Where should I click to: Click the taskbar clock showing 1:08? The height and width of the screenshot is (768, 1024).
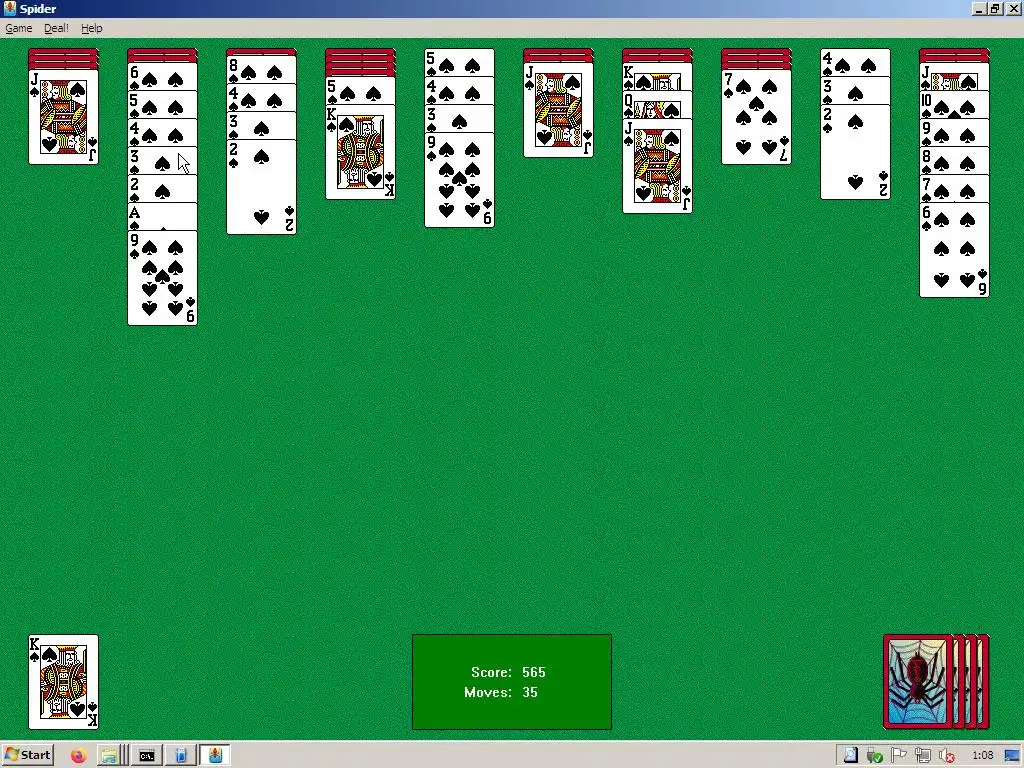[982, 756]
